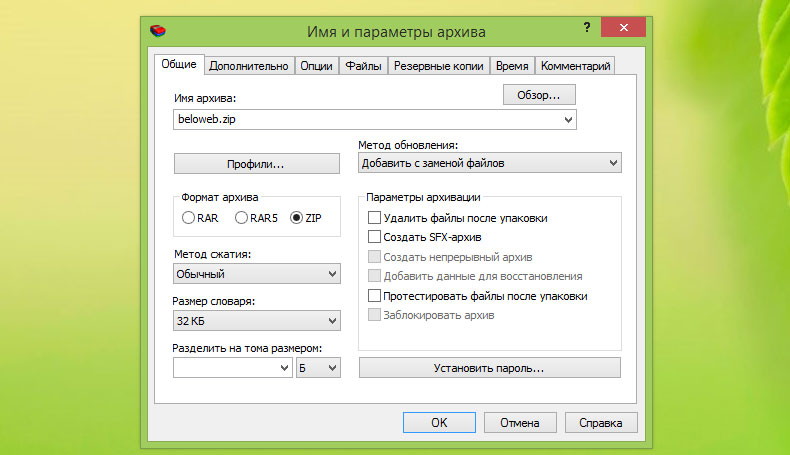Image resolution: width=790 pixels, height=455 pixels.
Task: Close the archive parameters dialog
Action: 620,28
